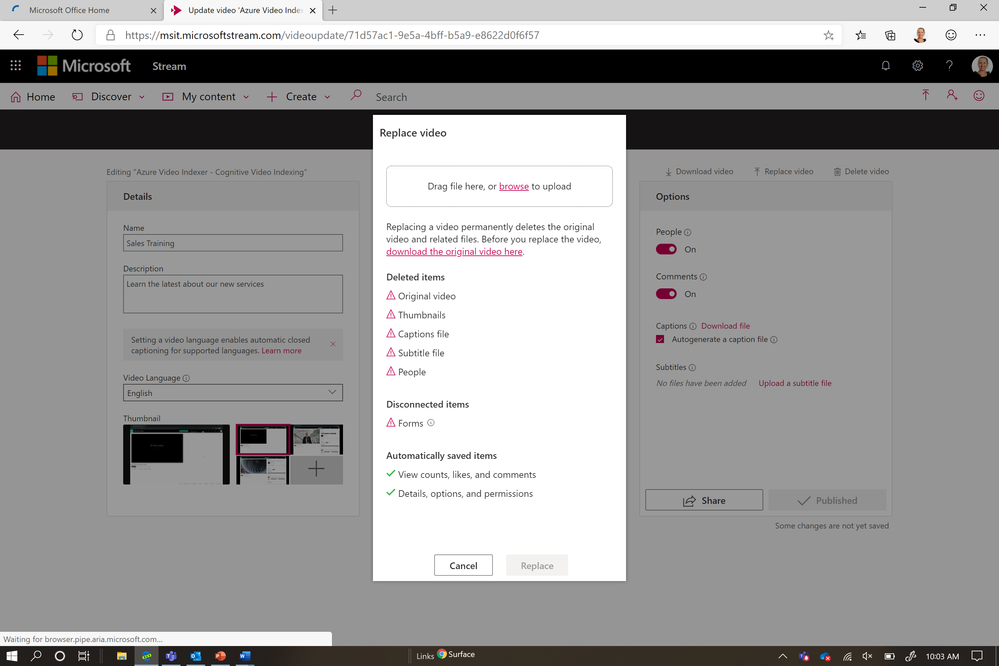Open PowerPoint from the Windows taskbar

pyautogui.click(x=220, y=655)
